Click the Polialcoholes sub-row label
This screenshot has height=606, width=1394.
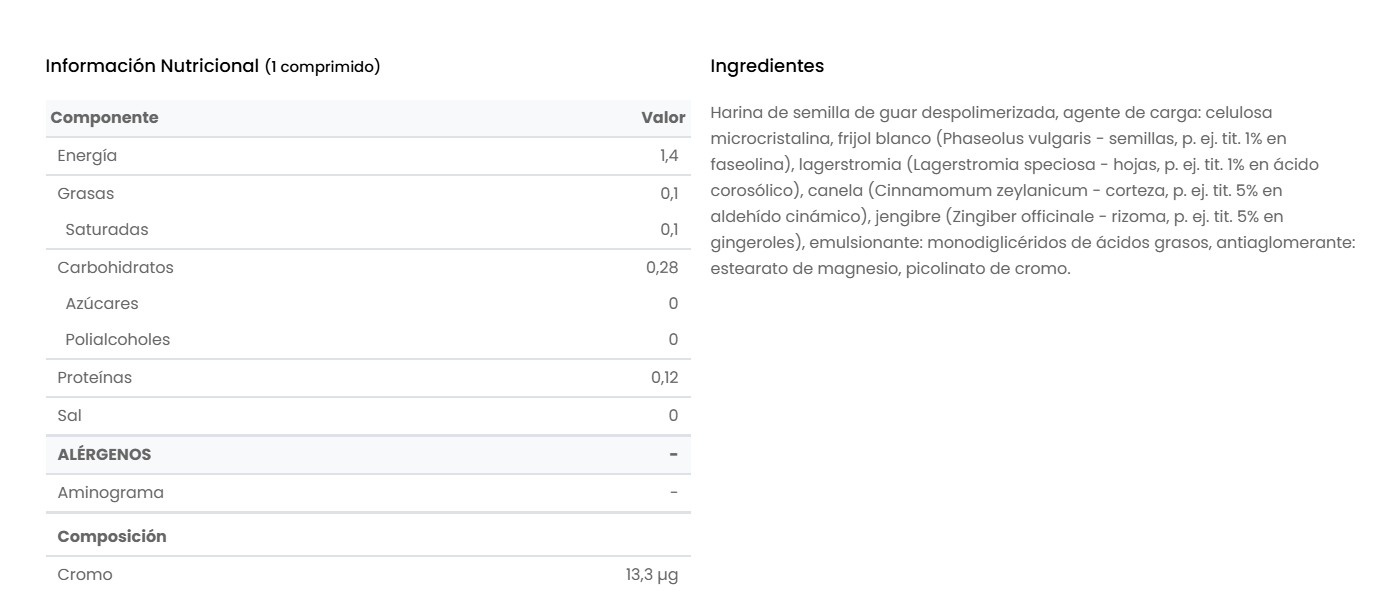[x=118, y=339]
